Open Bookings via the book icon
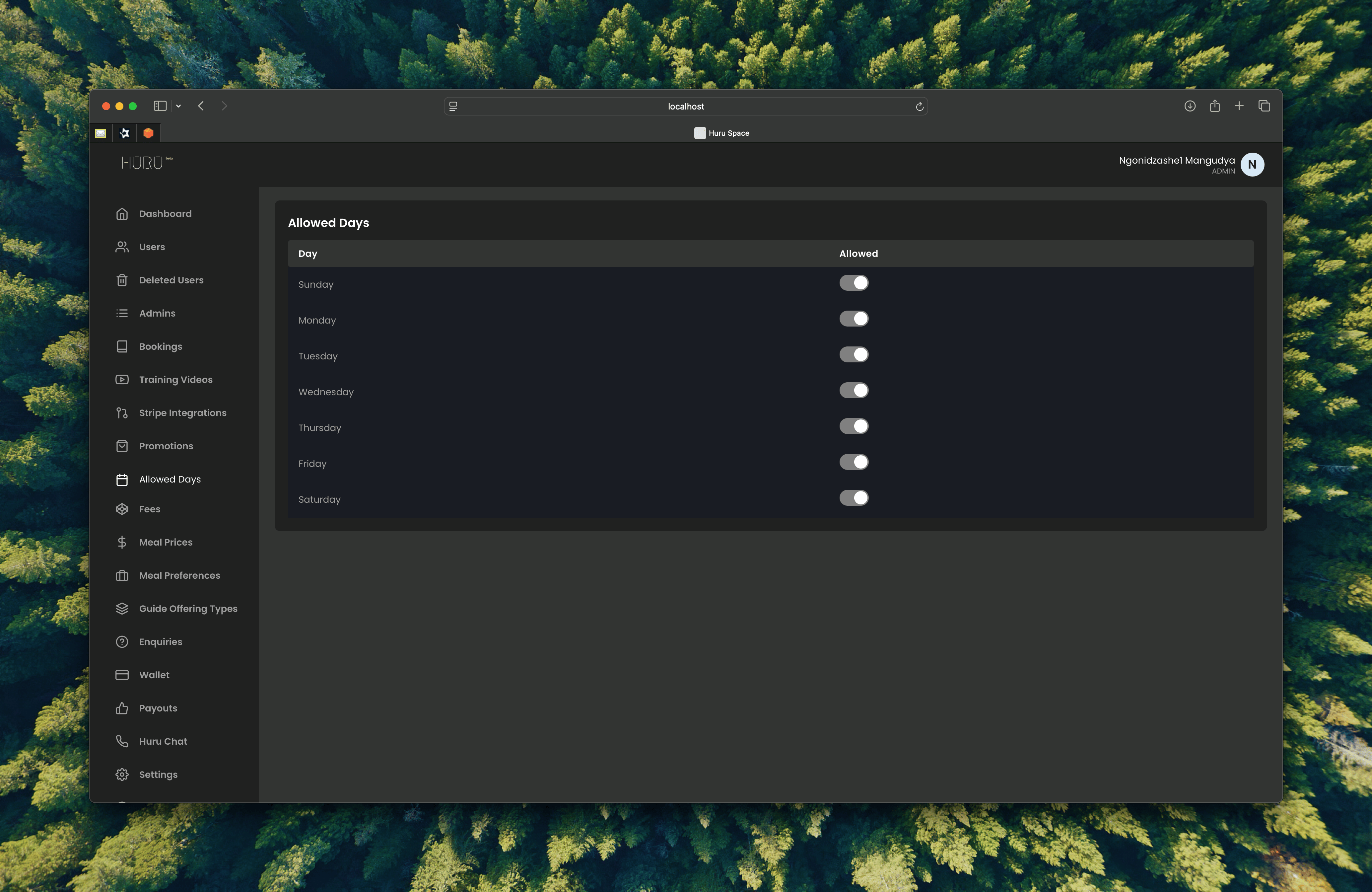This screenshot has width=1372, height=892. pyautogui.click(x=122, y=346)
